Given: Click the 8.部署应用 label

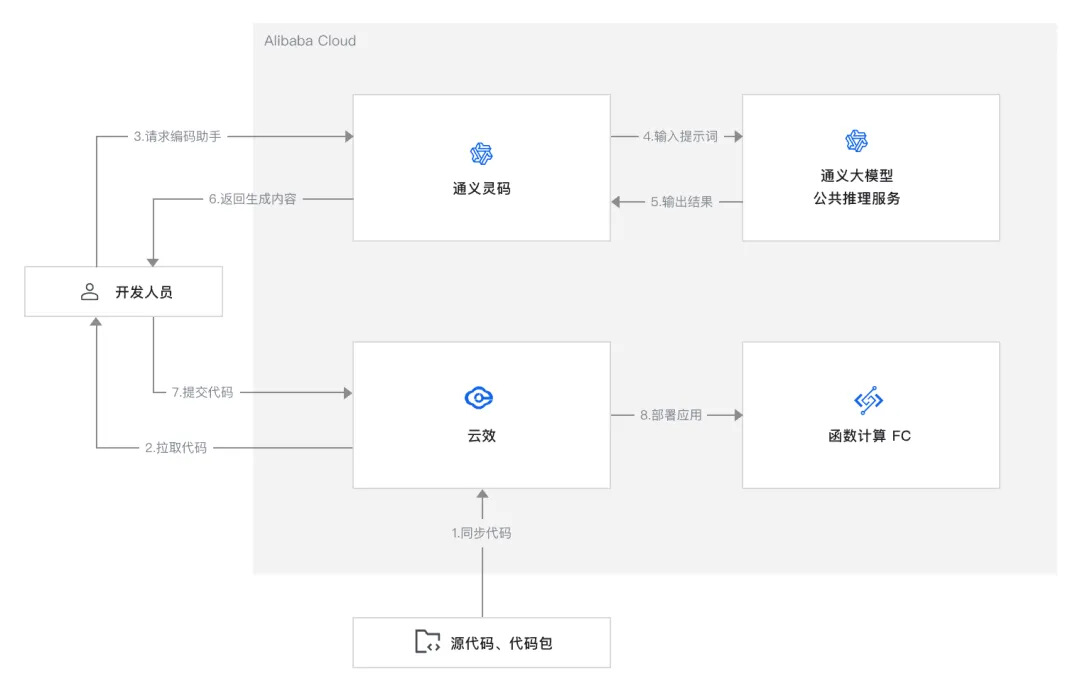Looking at the screenshot, I should pyautogui.click(x=670, y=414).
